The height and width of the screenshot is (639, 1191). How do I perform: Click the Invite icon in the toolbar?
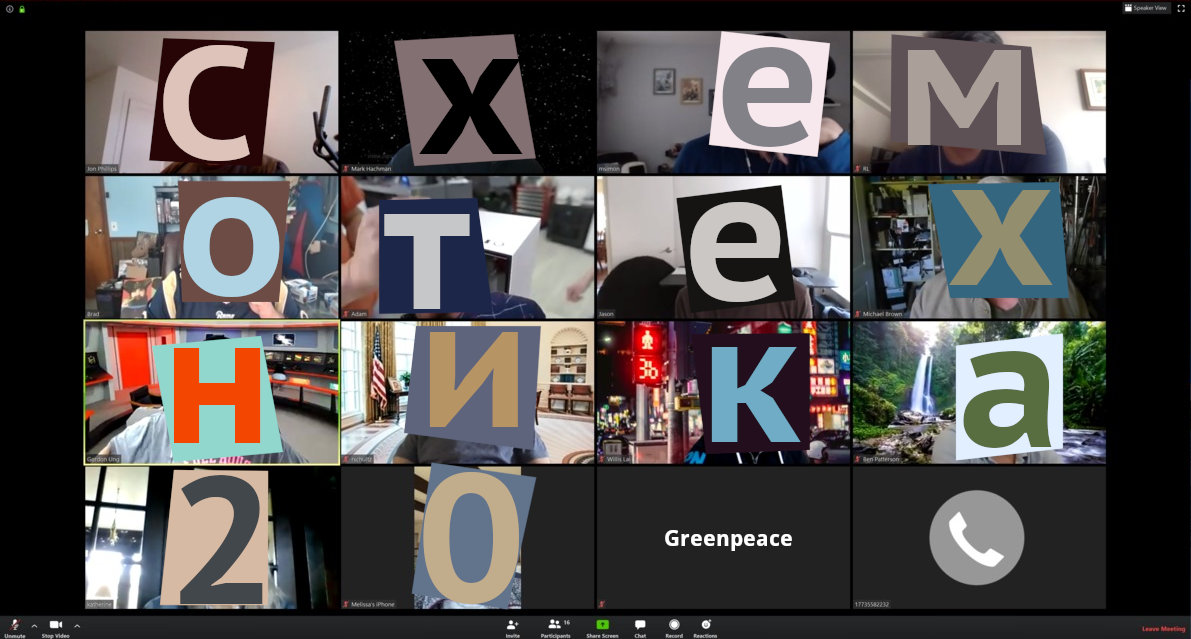[512, 625]
